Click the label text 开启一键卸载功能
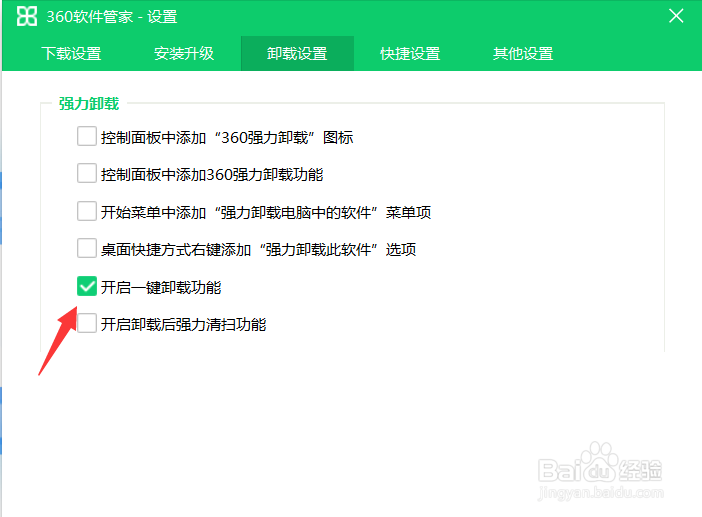The image size is (702, 517). (161, 287)
